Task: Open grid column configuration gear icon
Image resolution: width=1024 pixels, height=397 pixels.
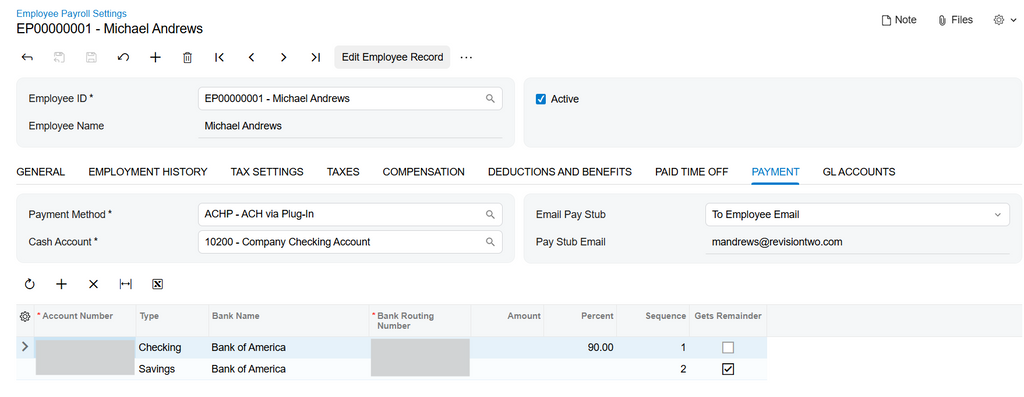Action: coord(25,317)
